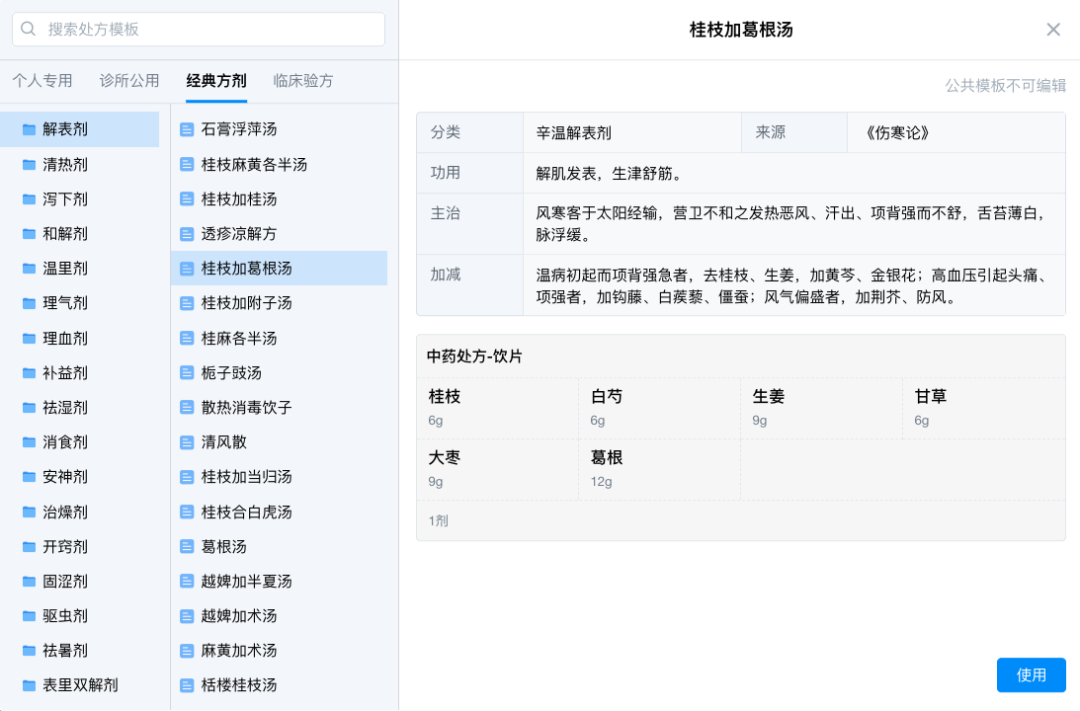The image size is (1080, 711).
Task: Click document icon next to 葛根汤
Action: pyautogui.click(x=186, y=546)
